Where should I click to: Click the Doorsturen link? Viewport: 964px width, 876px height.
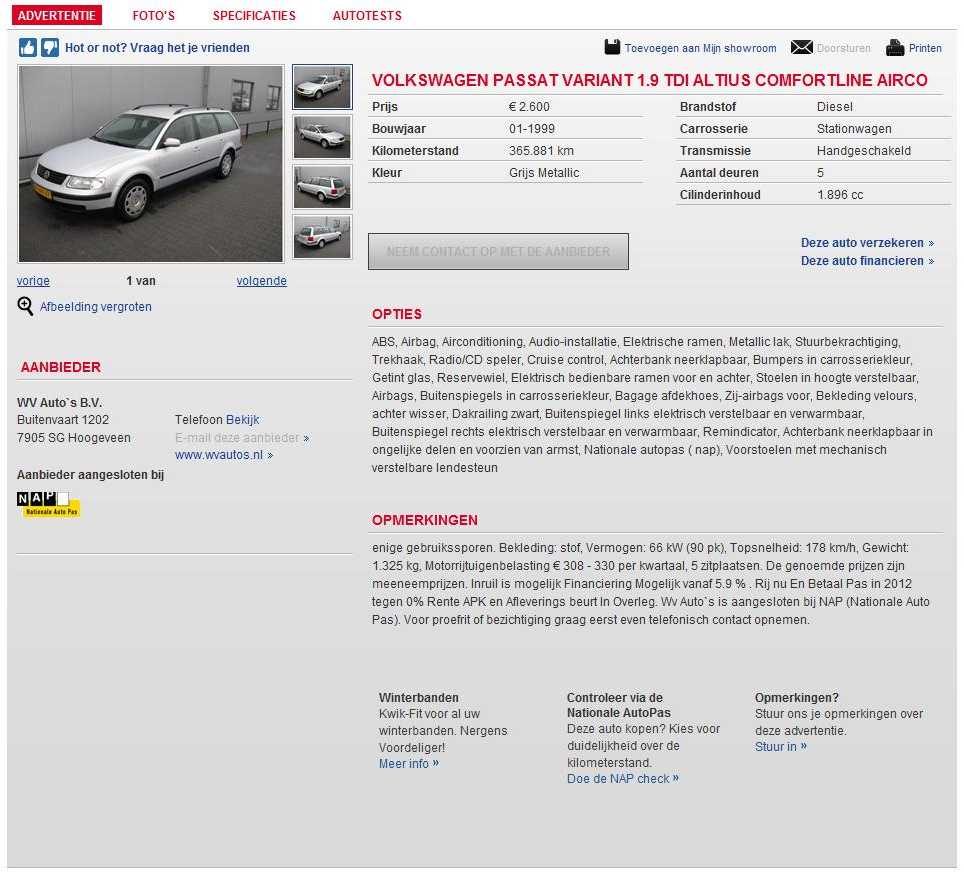pos(843,48)
